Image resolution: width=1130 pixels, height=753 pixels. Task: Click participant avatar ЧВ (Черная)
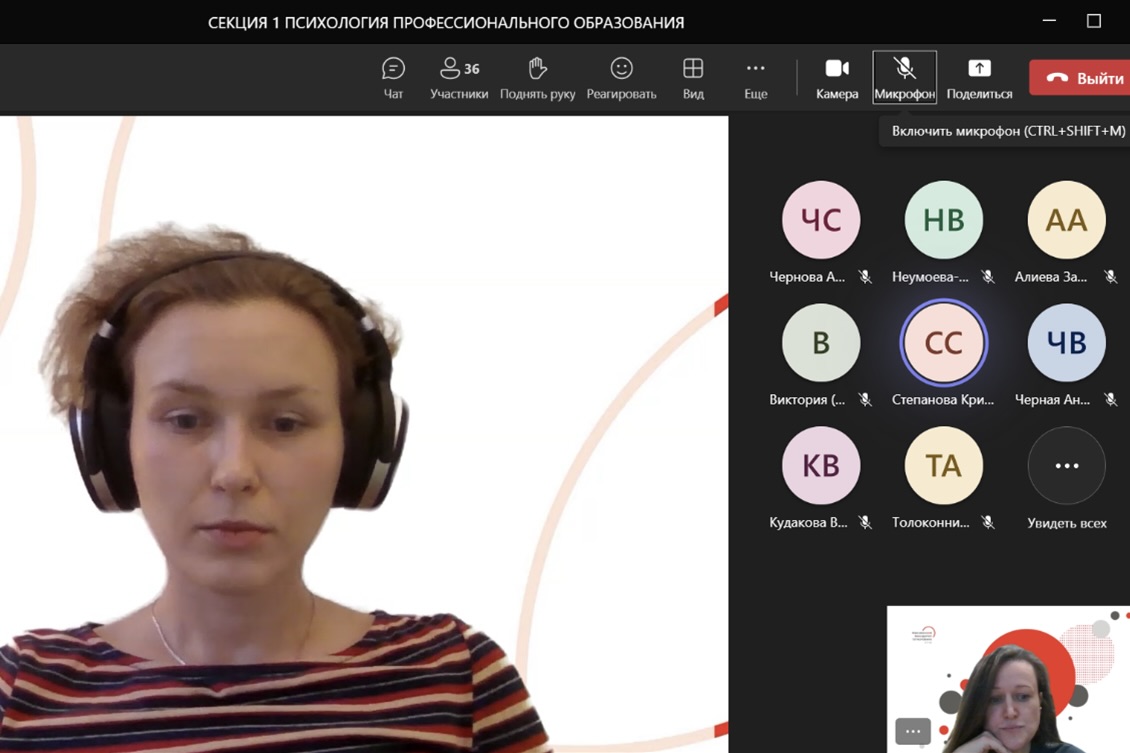point(1066,343)
